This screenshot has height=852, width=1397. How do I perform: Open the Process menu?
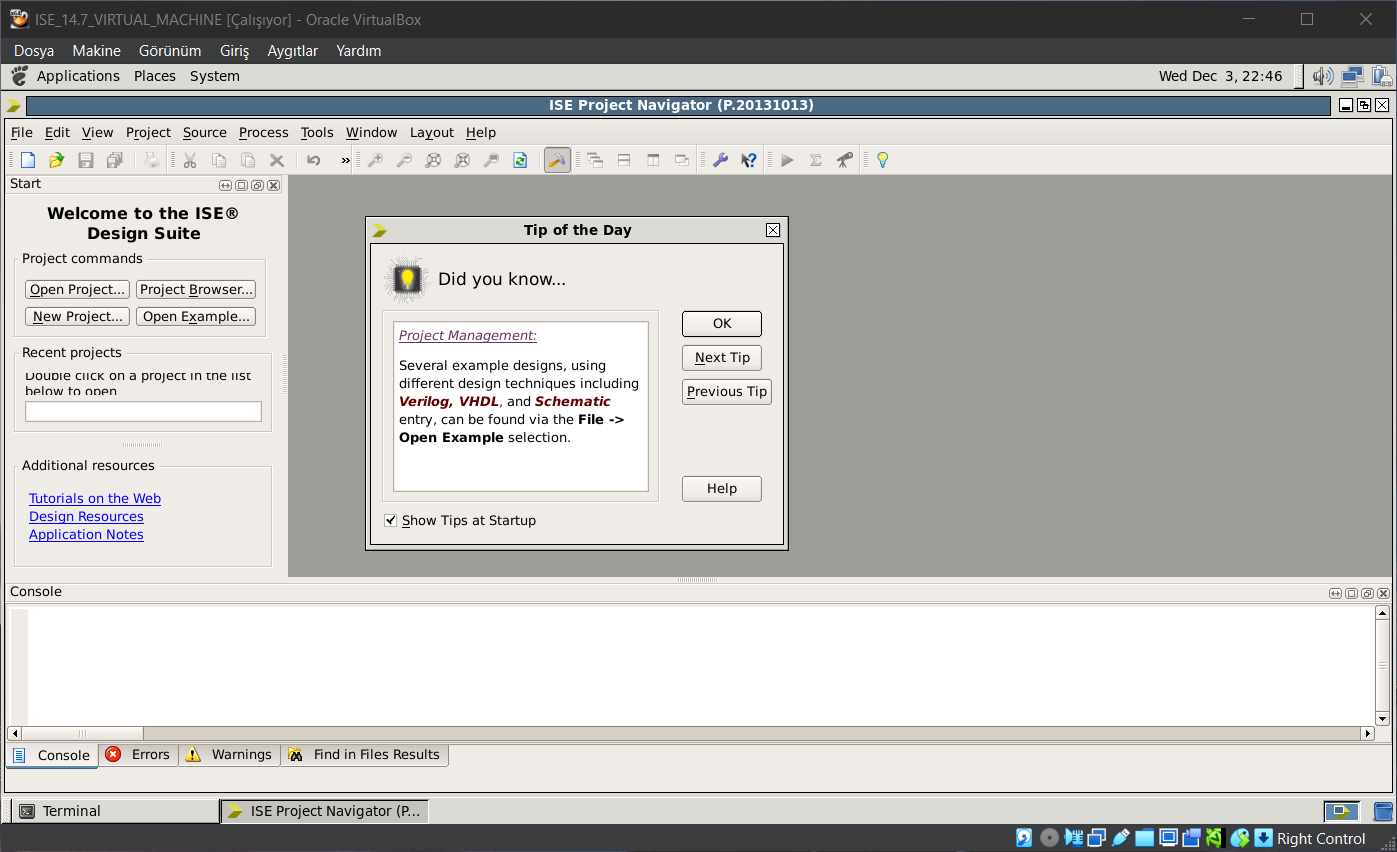[263, 132]
